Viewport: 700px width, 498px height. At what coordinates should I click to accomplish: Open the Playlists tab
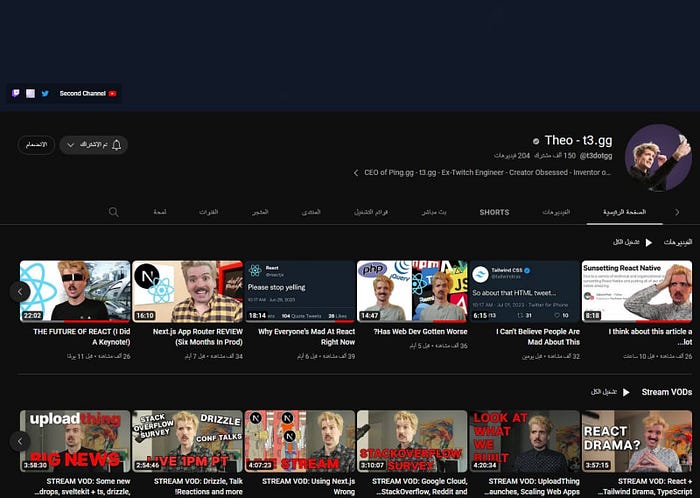pyautogui.click(x=371, y=212)
